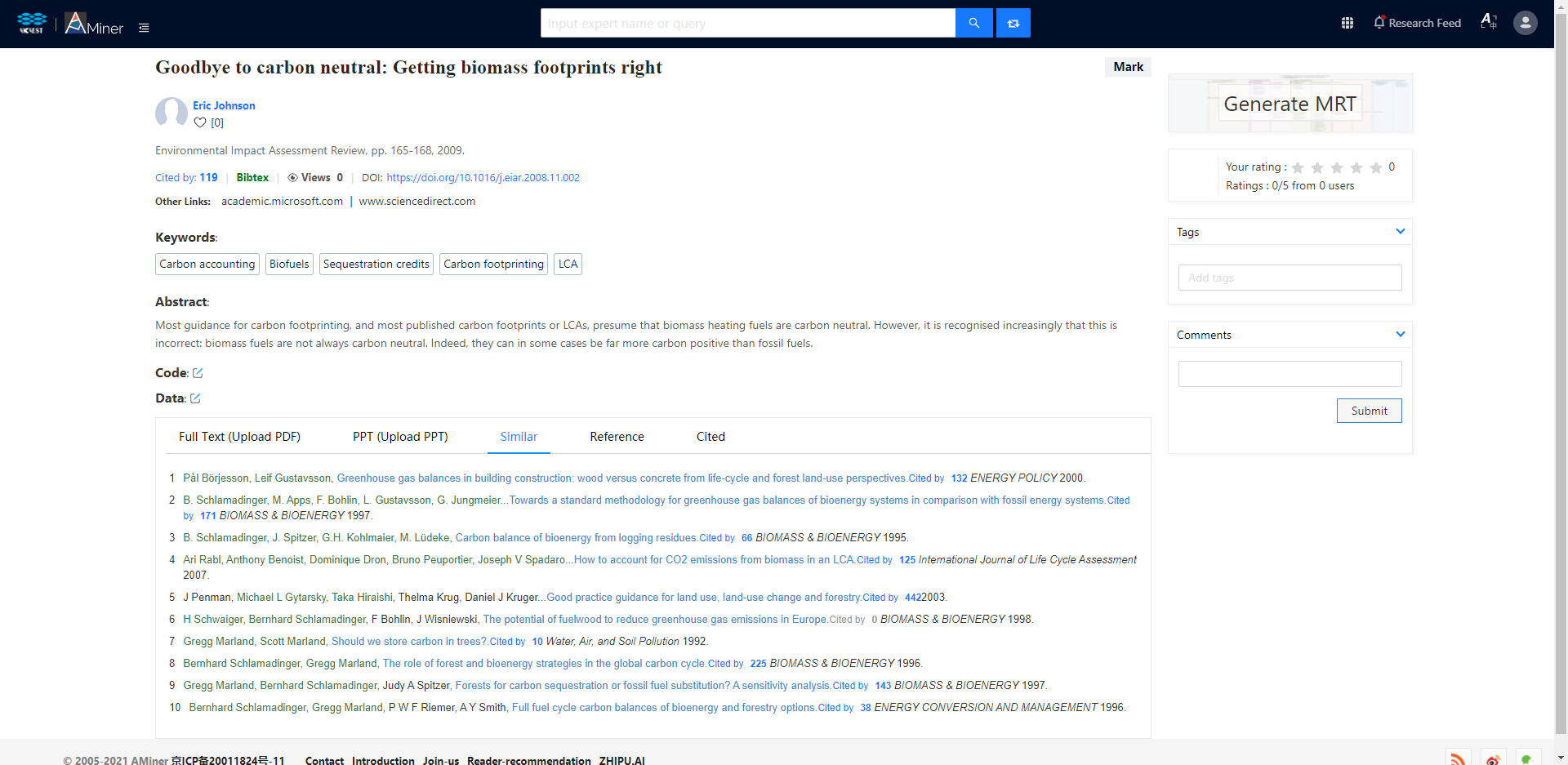Select the Biofuels keyword tag
The image size is (1568, 765).
[289, 264]
